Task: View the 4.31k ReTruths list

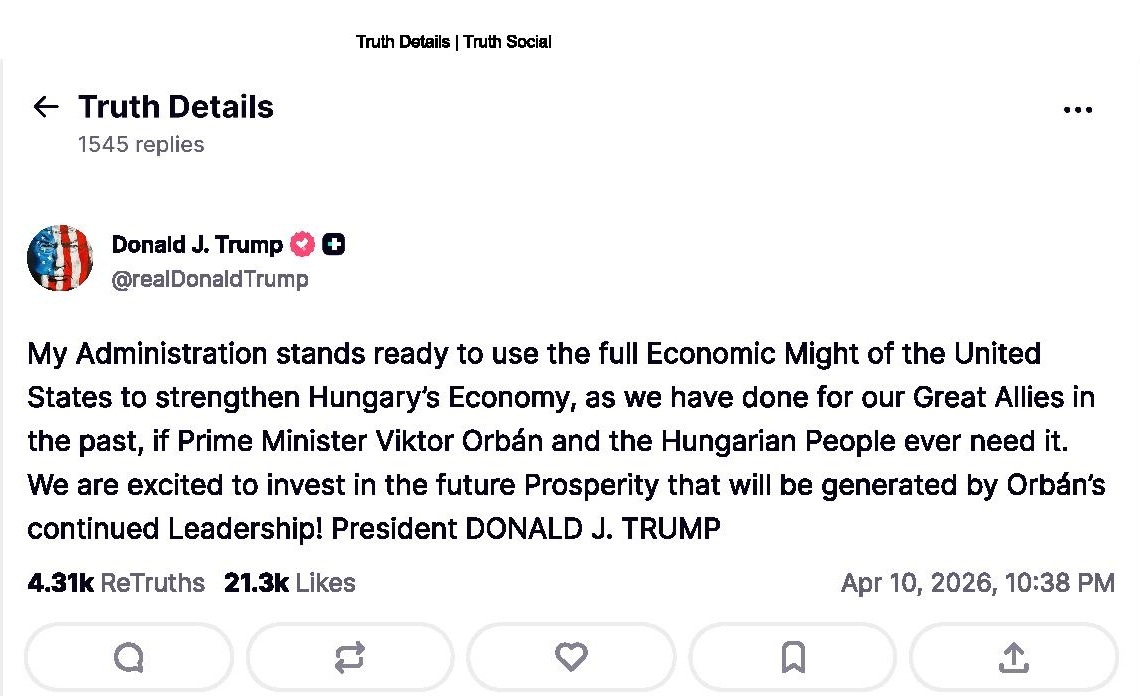Action: (x=116, y=583)
